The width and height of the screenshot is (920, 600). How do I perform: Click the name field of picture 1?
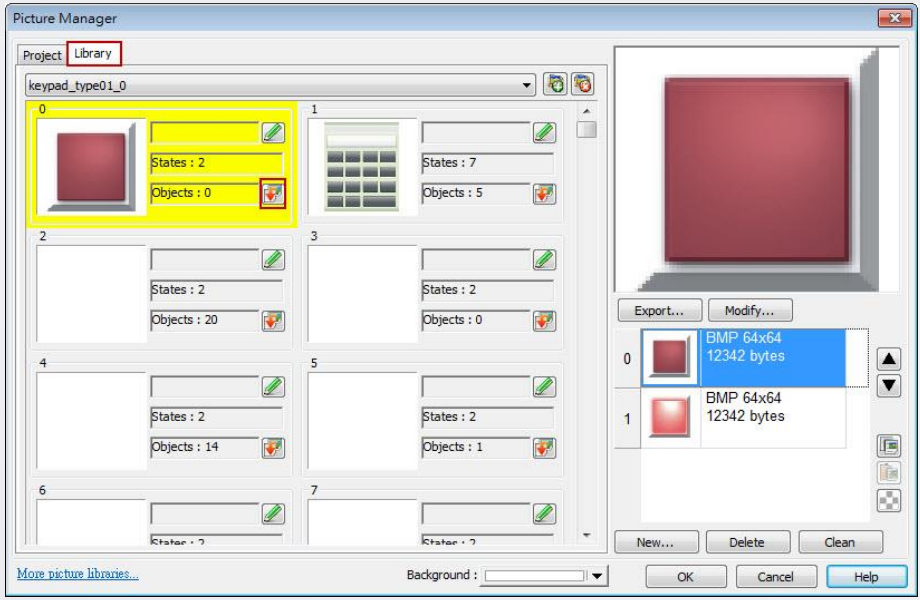(x=476, y=133)
